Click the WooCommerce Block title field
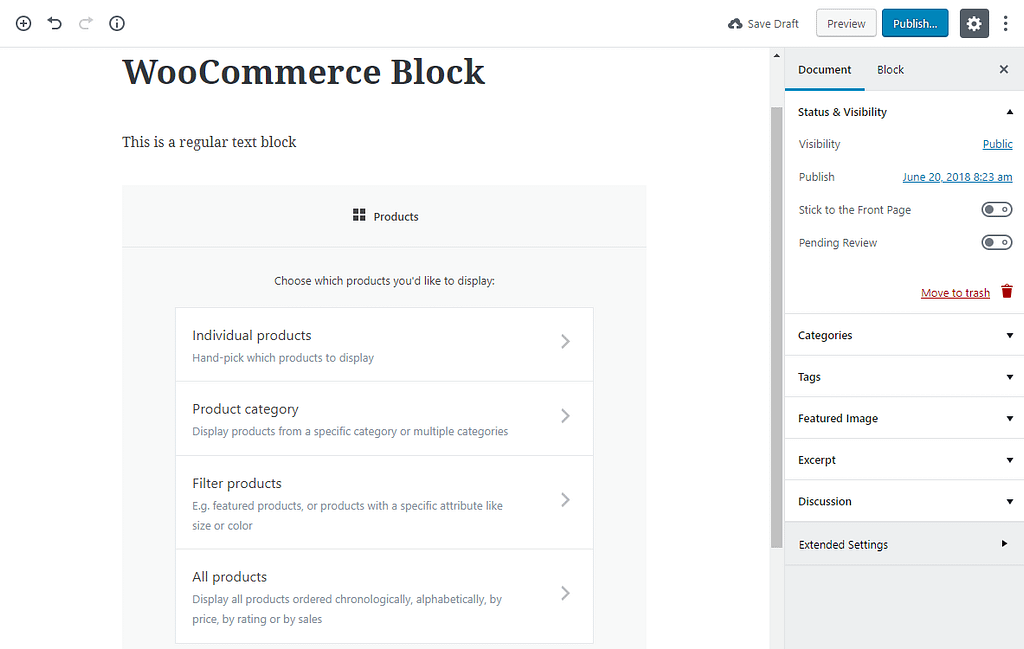Image resolution: width=1024 pixels, height=649 pixels. [x=303, y=71]
